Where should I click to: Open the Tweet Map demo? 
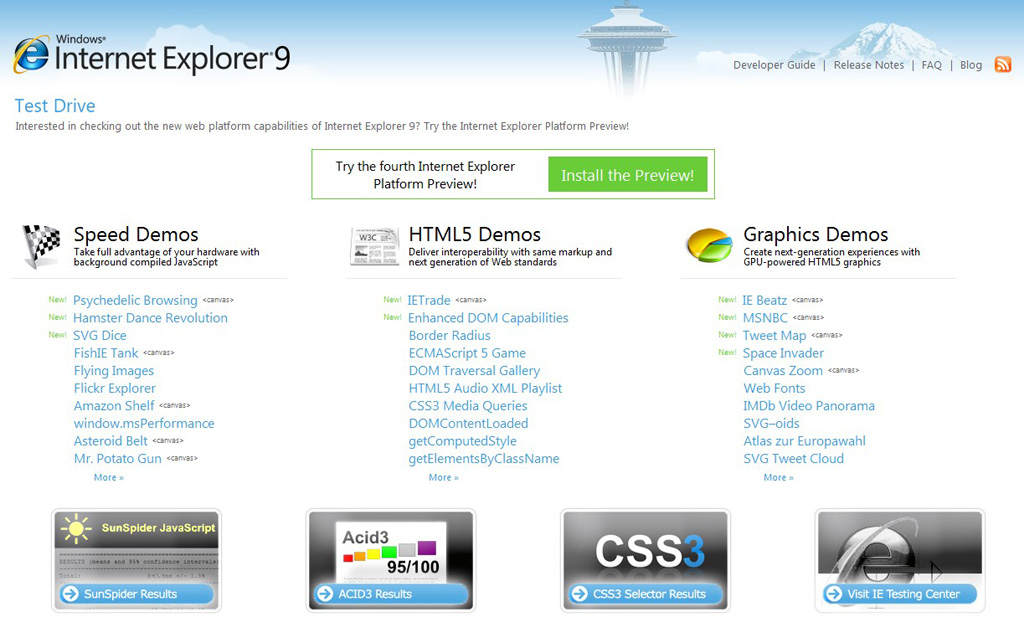(x=775, y=335)
